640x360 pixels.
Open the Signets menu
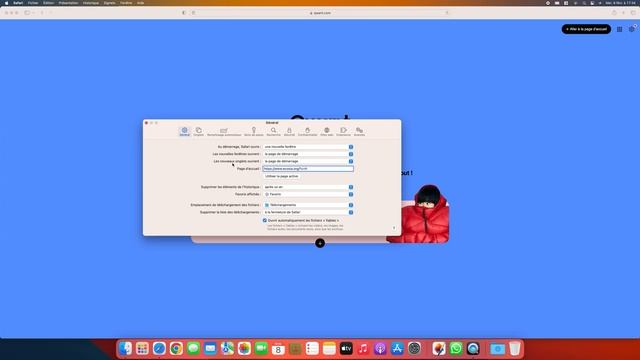click(x=109, y=3)
